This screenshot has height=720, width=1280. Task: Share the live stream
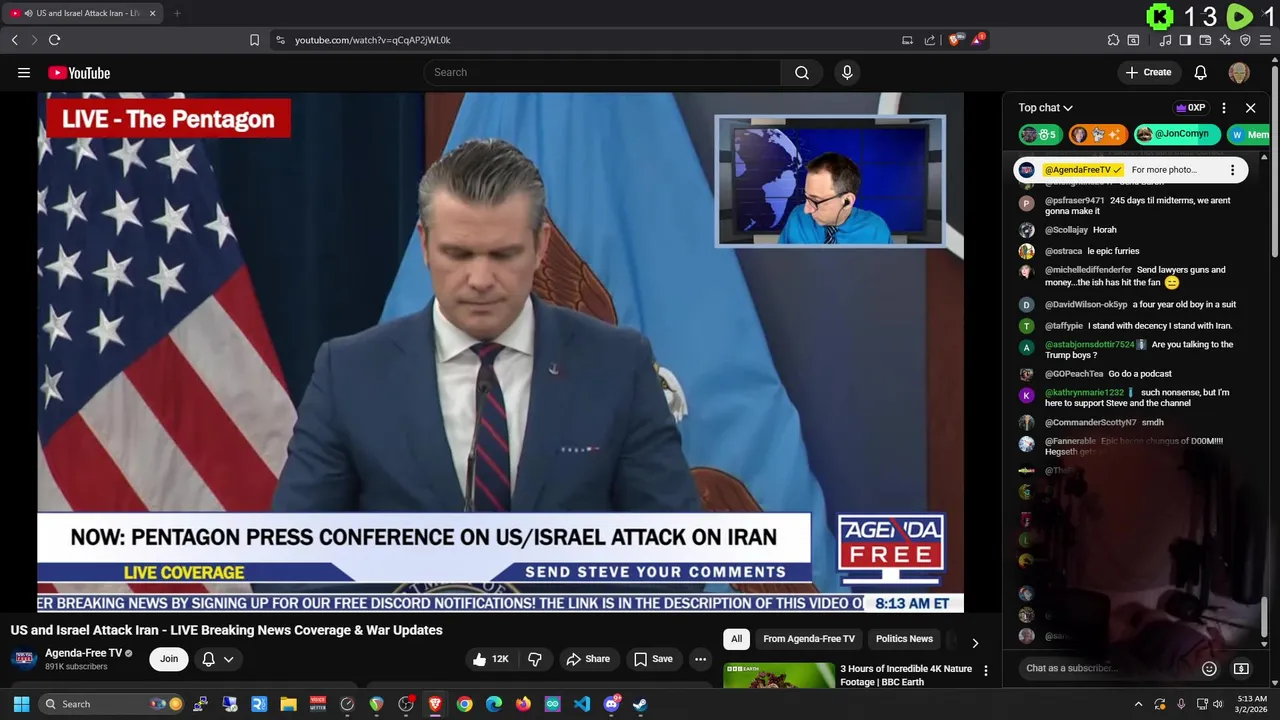point(587,659)
